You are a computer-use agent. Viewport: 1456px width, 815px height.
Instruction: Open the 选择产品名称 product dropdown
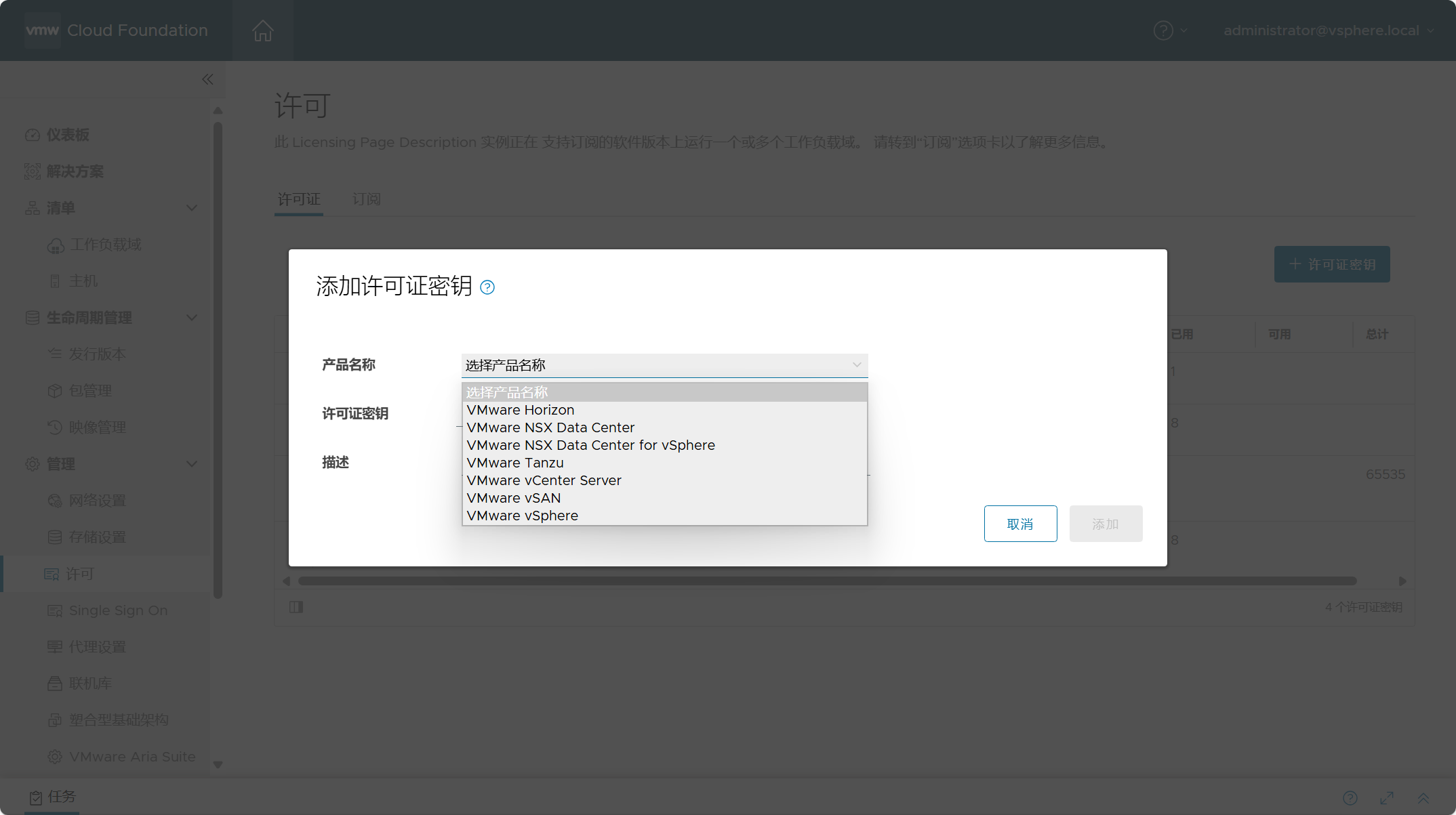(x=664, y=365)
